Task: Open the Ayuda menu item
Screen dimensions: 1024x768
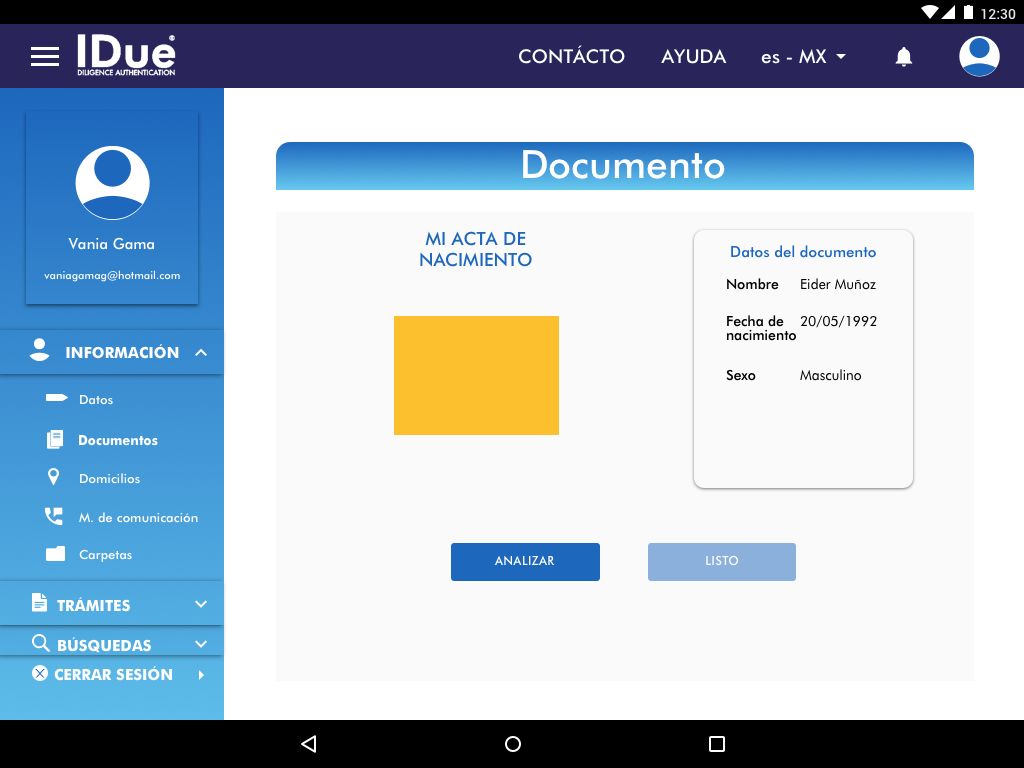Action: 693,57
